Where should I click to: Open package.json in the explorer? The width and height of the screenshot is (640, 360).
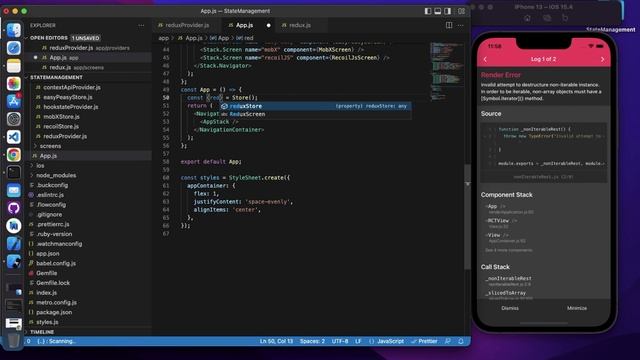click(x=54, y=312)
